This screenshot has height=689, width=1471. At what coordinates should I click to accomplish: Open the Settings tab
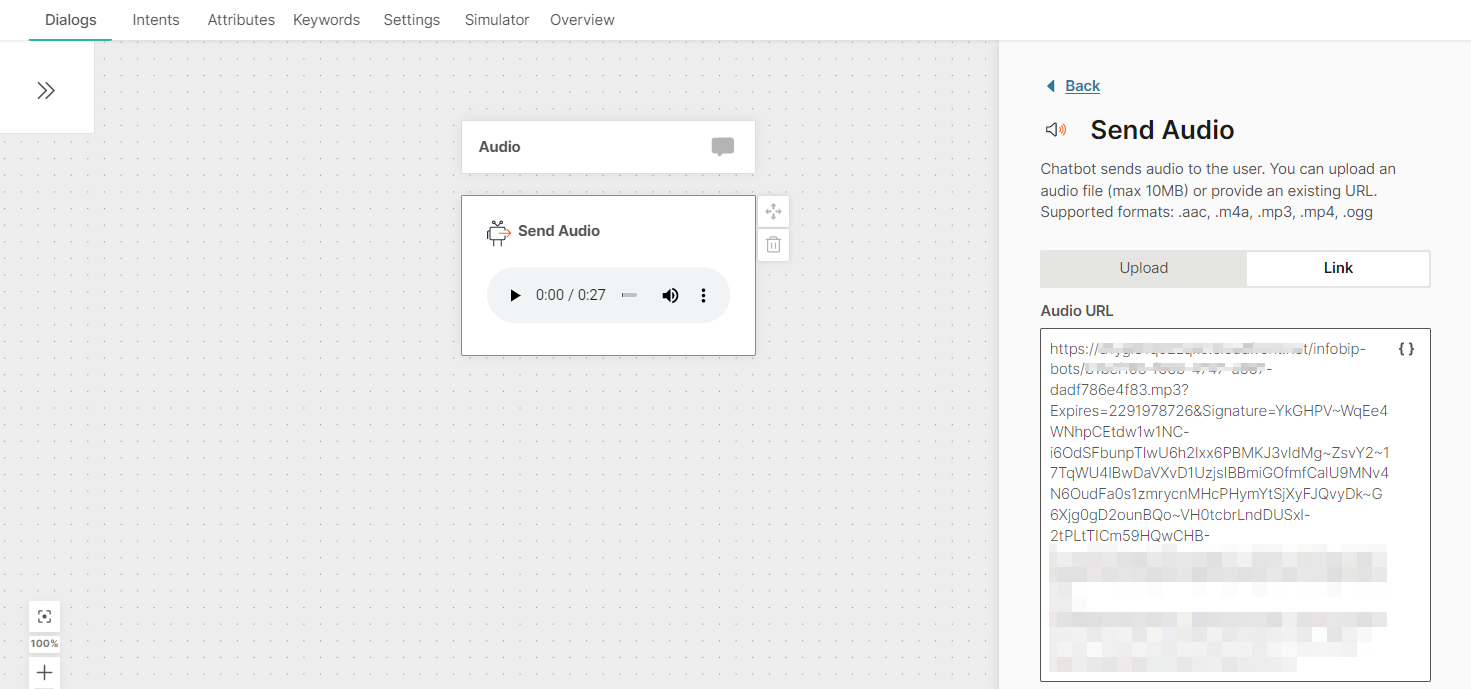(x=411, y=20)
